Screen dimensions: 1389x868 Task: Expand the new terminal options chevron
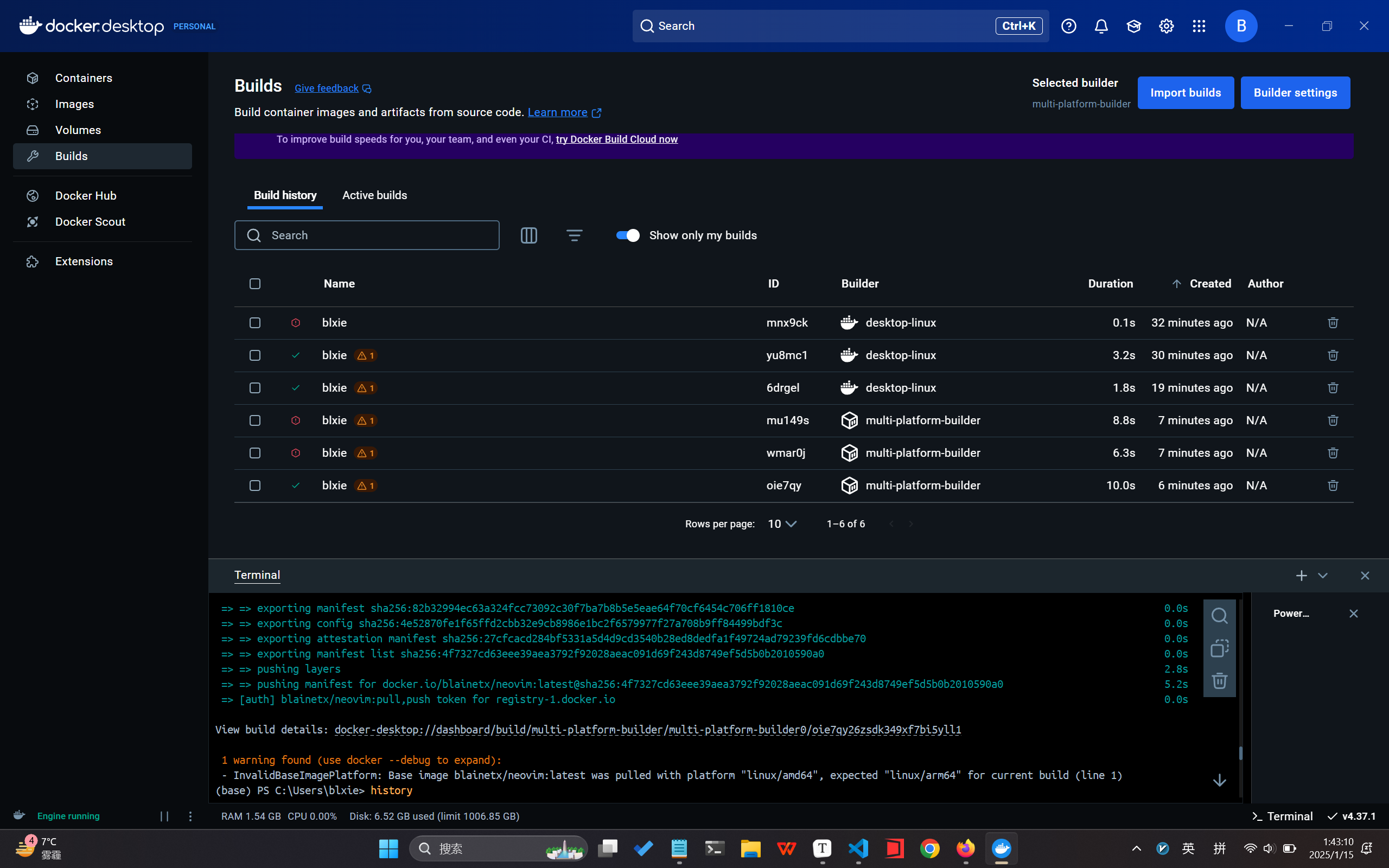(x=1322, y=575)
